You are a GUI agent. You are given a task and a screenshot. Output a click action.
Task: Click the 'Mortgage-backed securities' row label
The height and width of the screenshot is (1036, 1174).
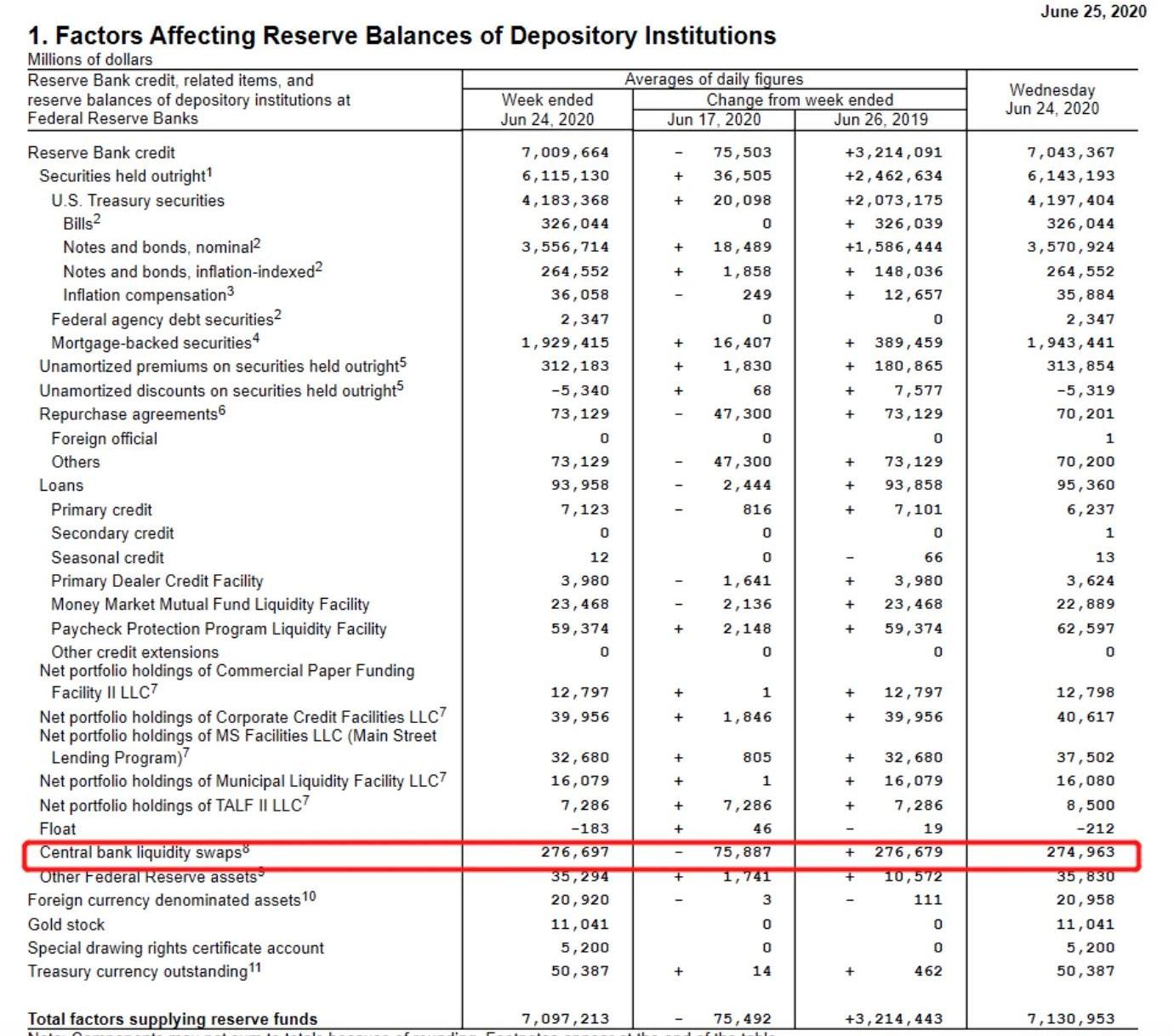point(151,343)
